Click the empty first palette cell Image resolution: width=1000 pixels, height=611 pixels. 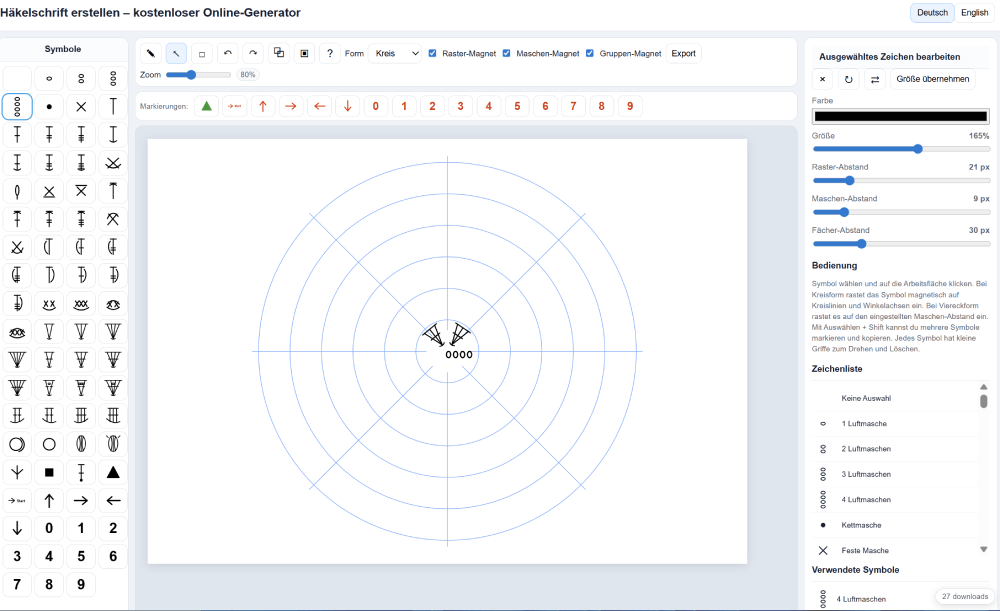[17, 78]
